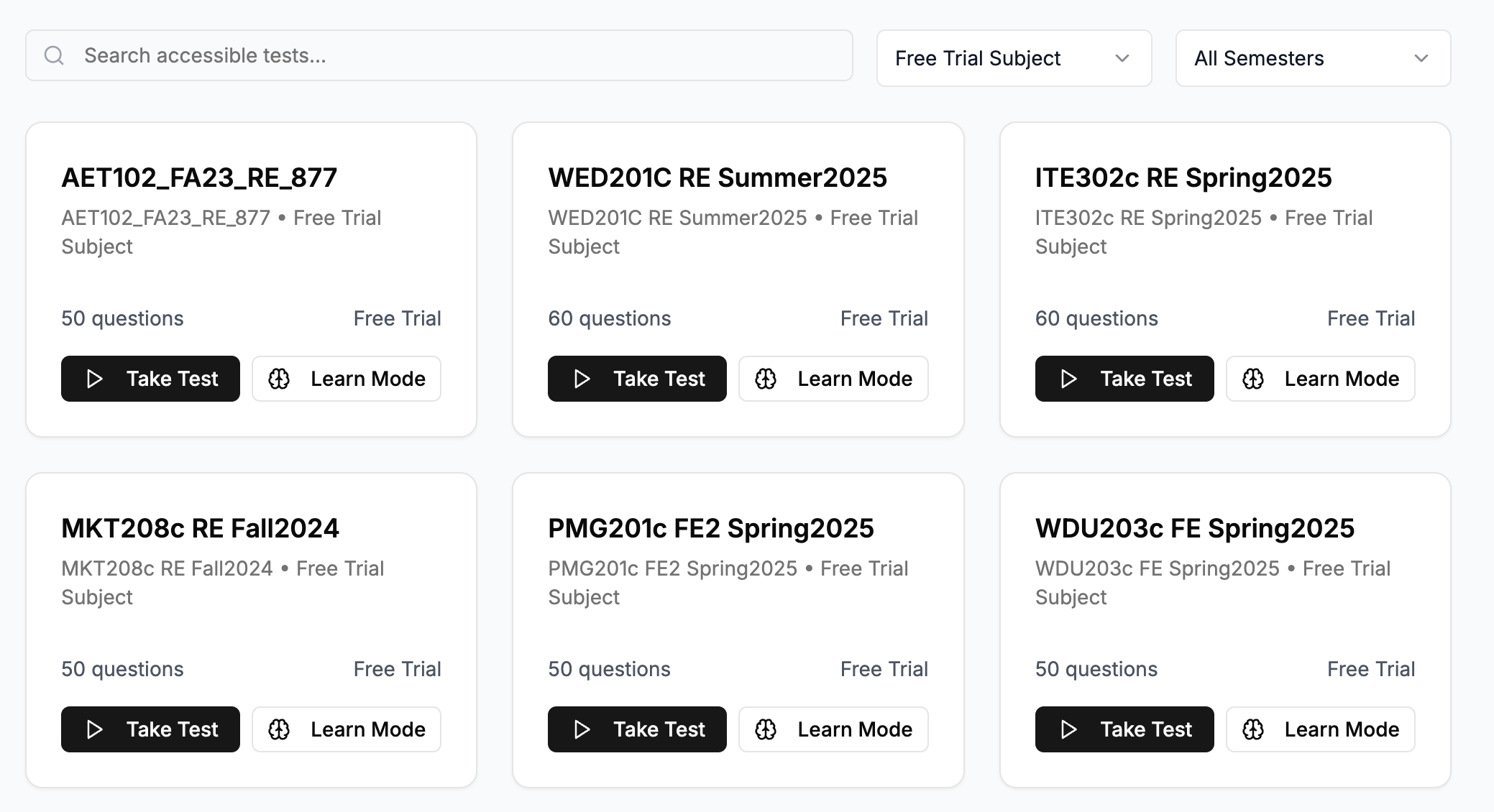Click brain icon on ITE302c RE Spring2025 card
Viewport: 1494px width, 812px height.
(1253, 379)
